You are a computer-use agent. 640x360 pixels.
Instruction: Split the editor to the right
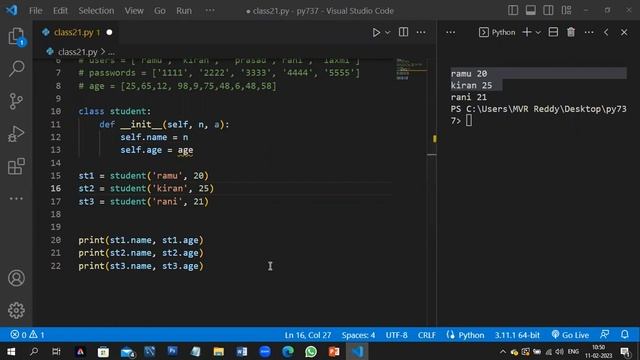click(403, 32)
